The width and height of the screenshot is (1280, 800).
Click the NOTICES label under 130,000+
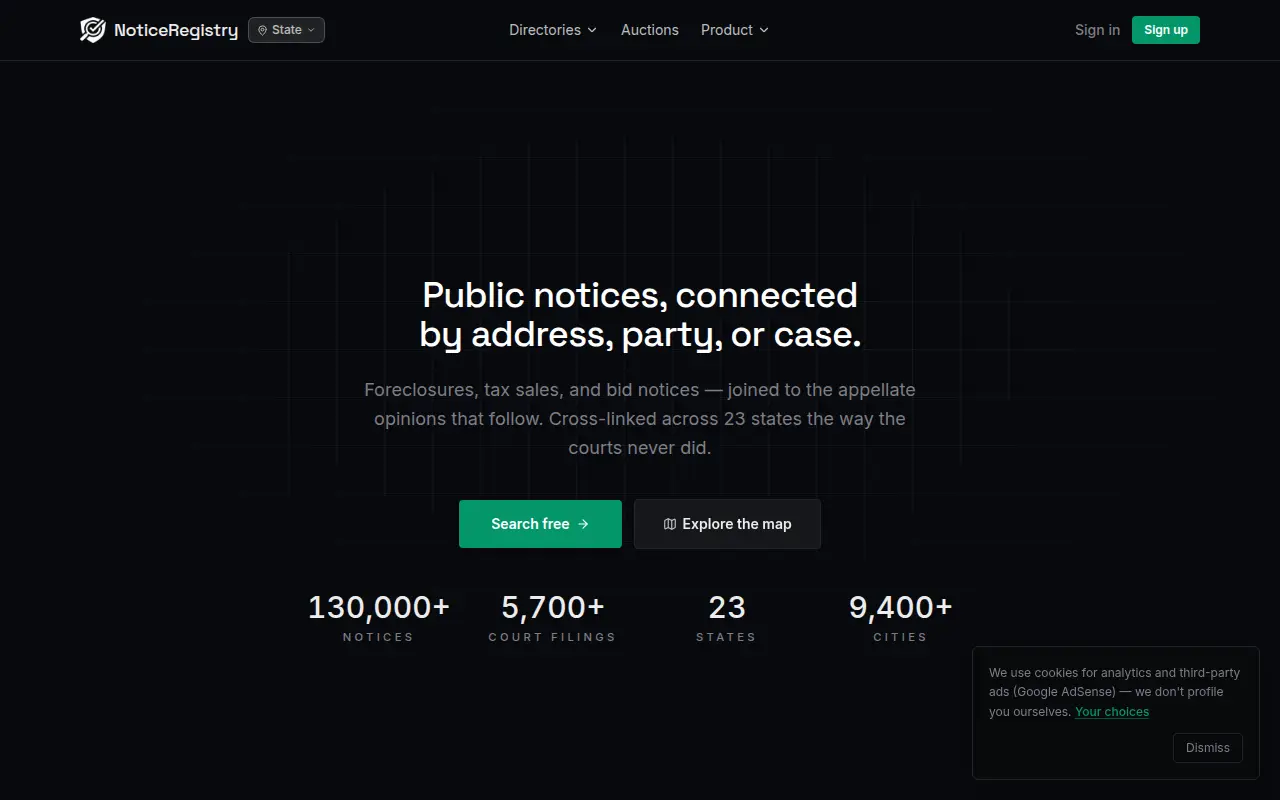click(x=378, y=637)
